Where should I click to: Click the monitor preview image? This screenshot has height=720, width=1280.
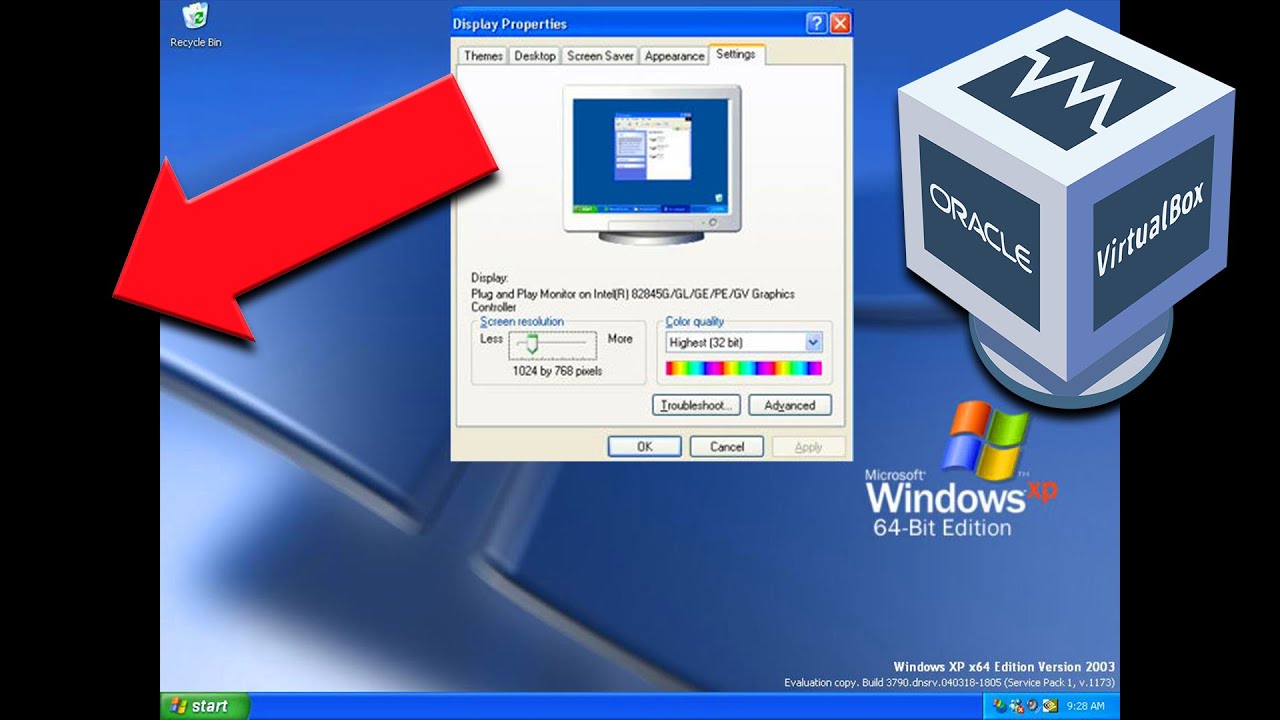pyautogui.click(x=652, y=164)
